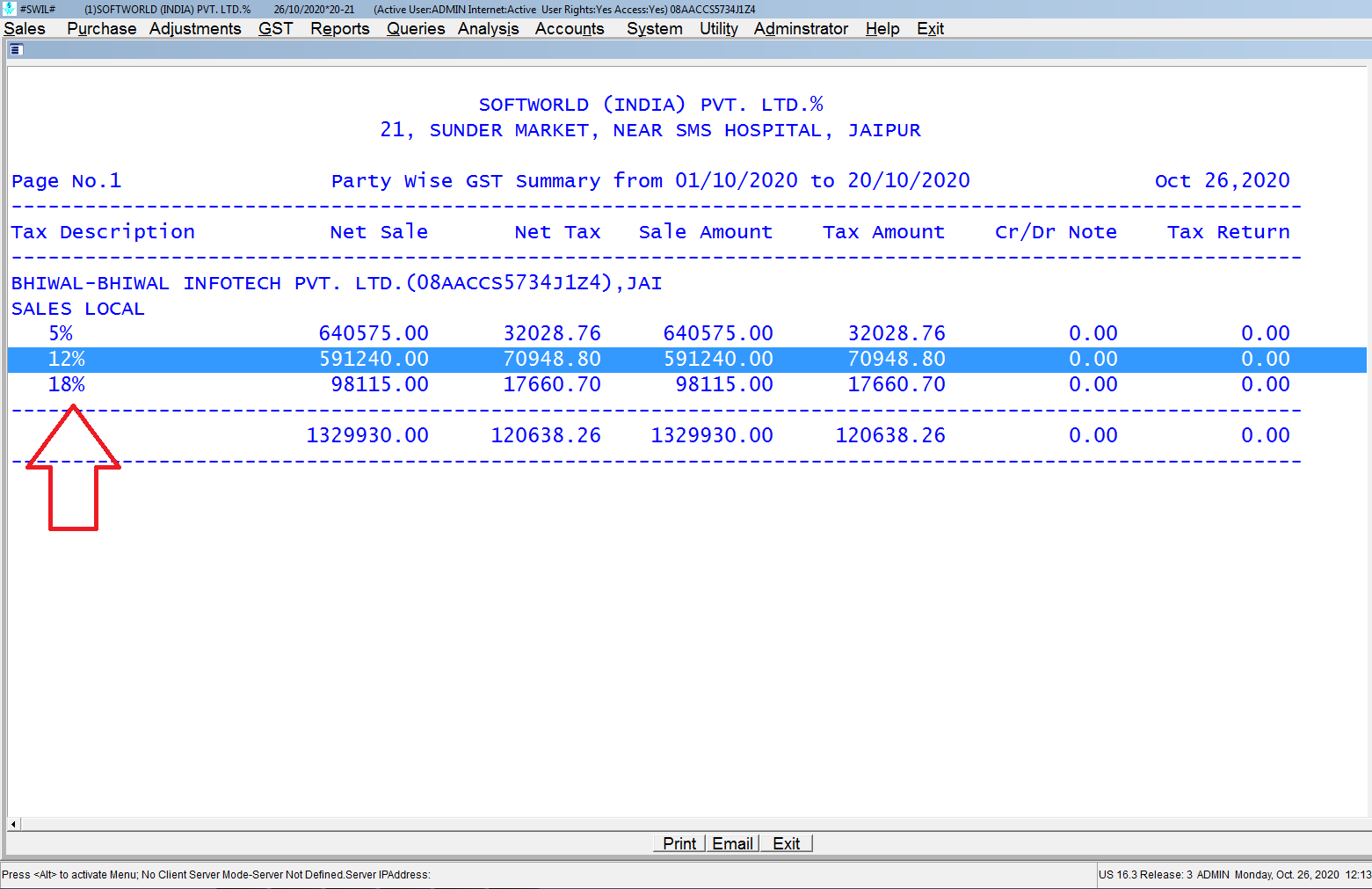Click Net Tax value 70948.80
The width and height of the screenshot is (1372, 889).
552,359
